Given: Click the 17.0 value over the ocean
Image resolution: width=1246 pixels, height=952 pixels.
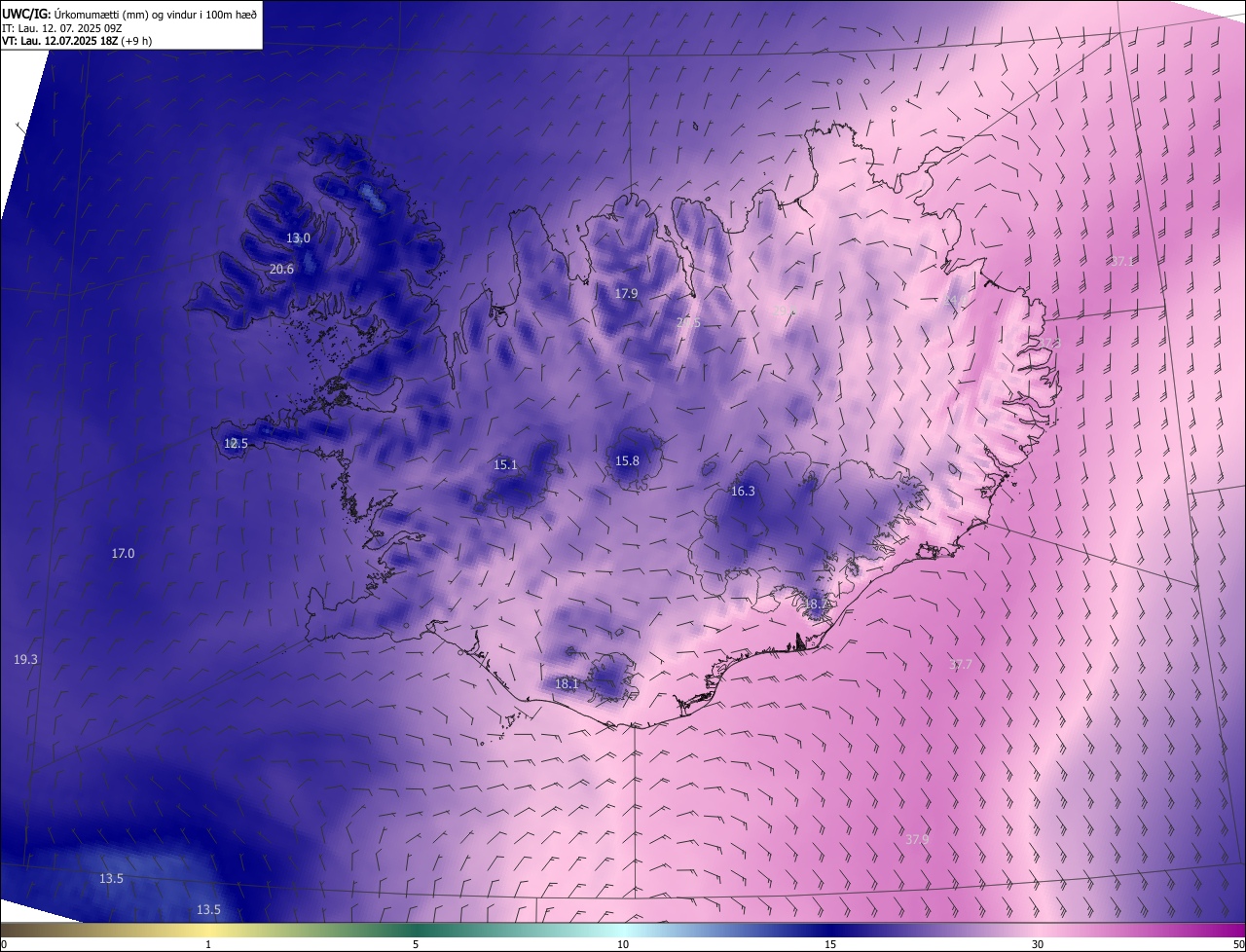Looking at the screenshot, I should point(123,553).
